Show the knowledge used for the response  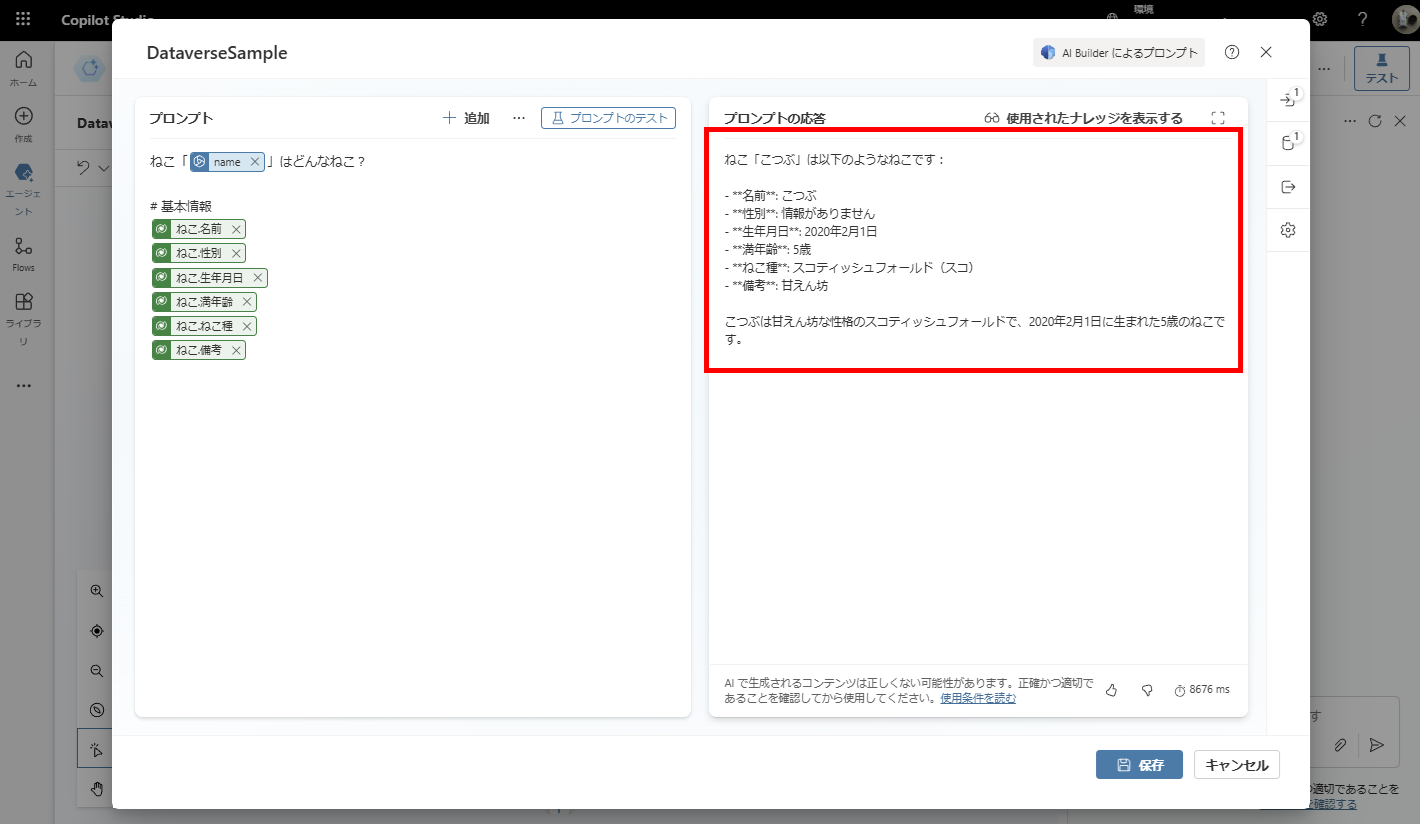(x=1088, y=117)
